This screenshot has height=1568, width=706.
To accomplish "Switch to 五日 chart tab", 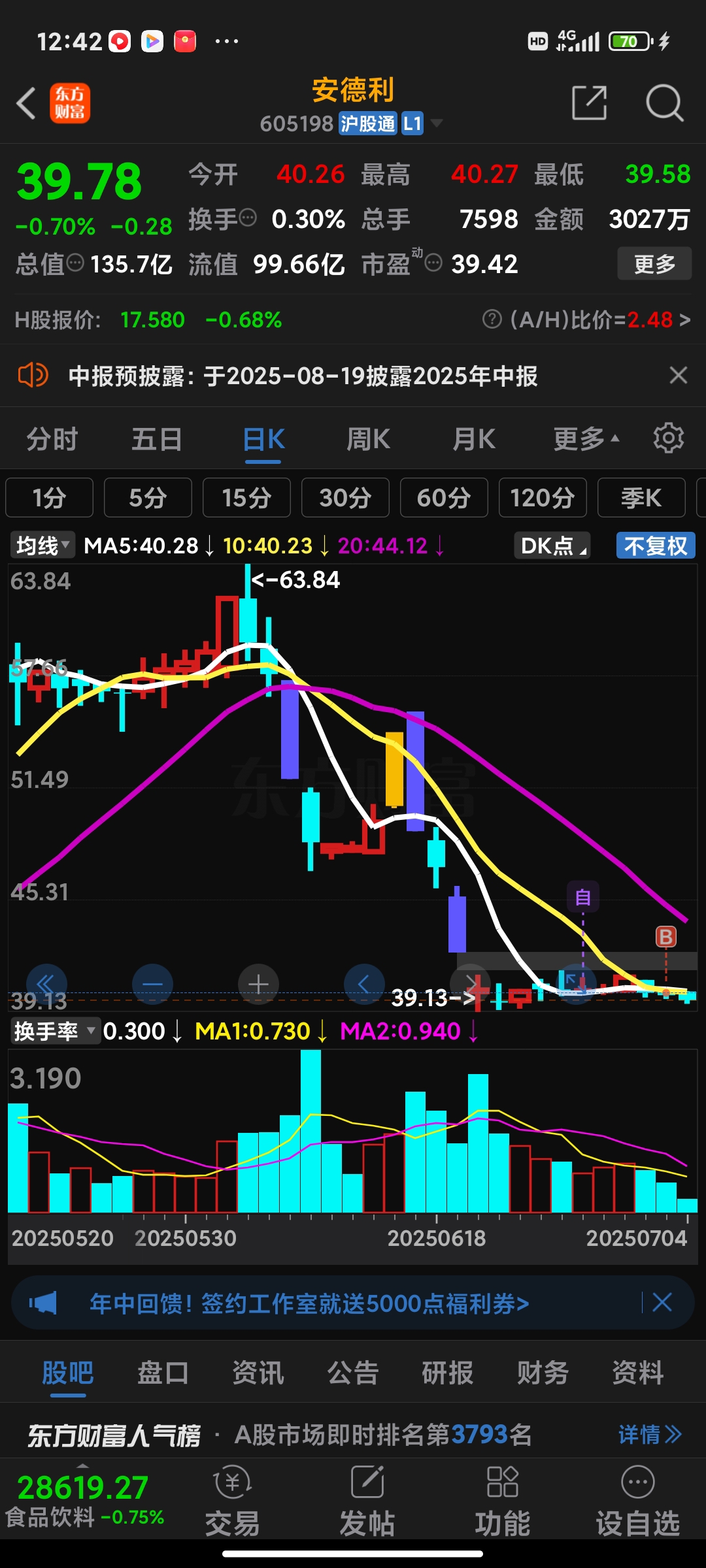I will pos(157,438).
